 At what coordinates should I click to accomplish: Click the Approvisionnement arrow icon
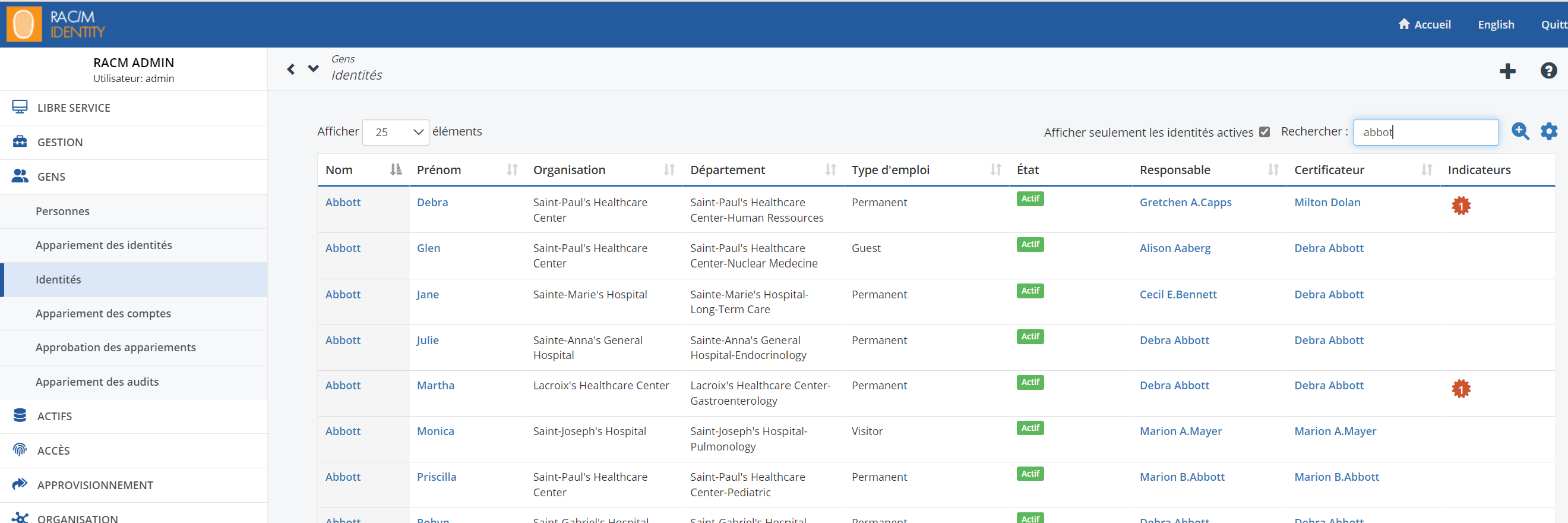(20, 484)
